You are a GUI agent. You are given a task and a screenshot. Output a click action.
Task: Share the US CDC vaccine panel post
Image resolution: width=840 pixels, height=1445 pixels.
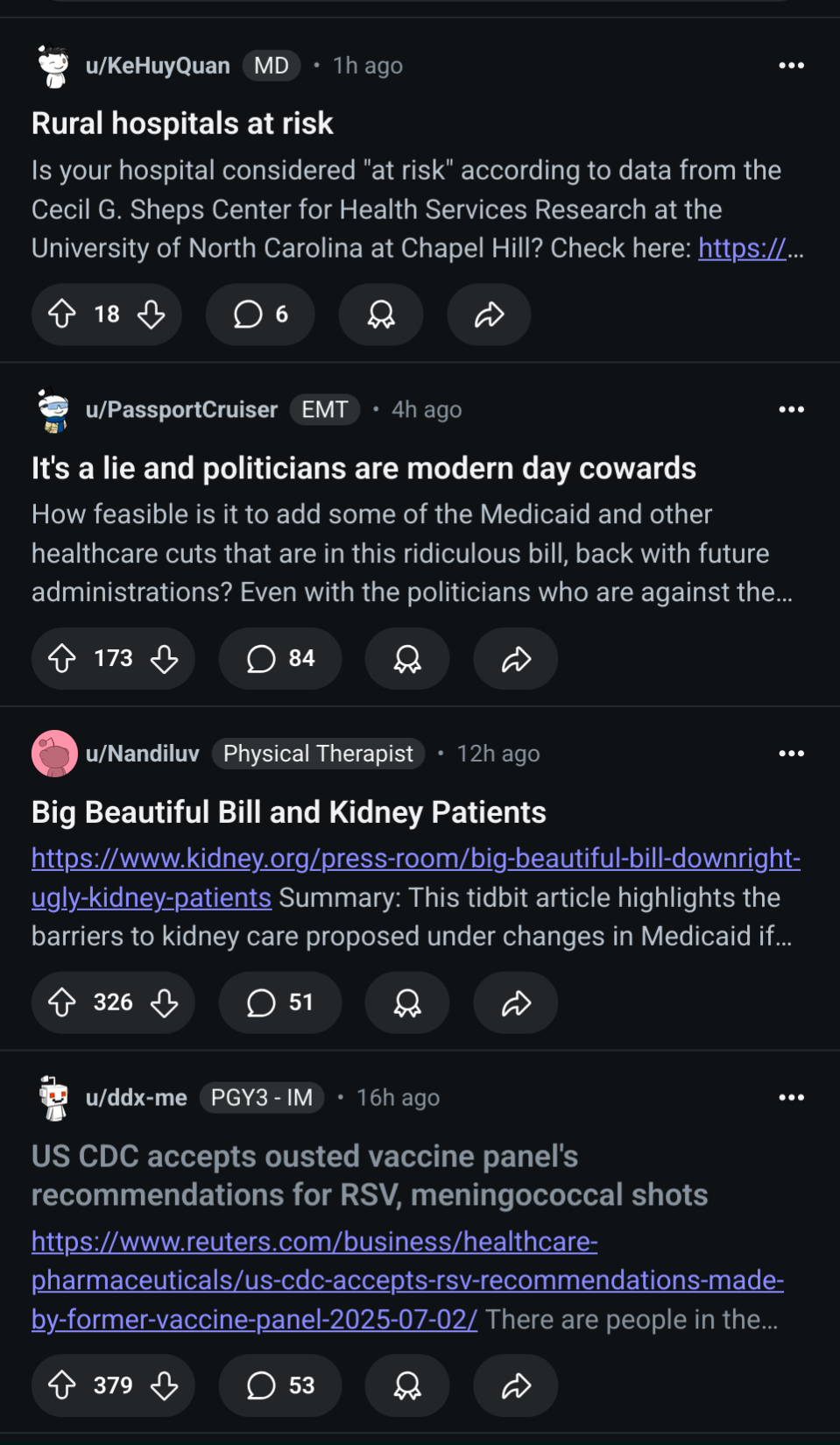pyautogui.click(x=516, y=1385)
